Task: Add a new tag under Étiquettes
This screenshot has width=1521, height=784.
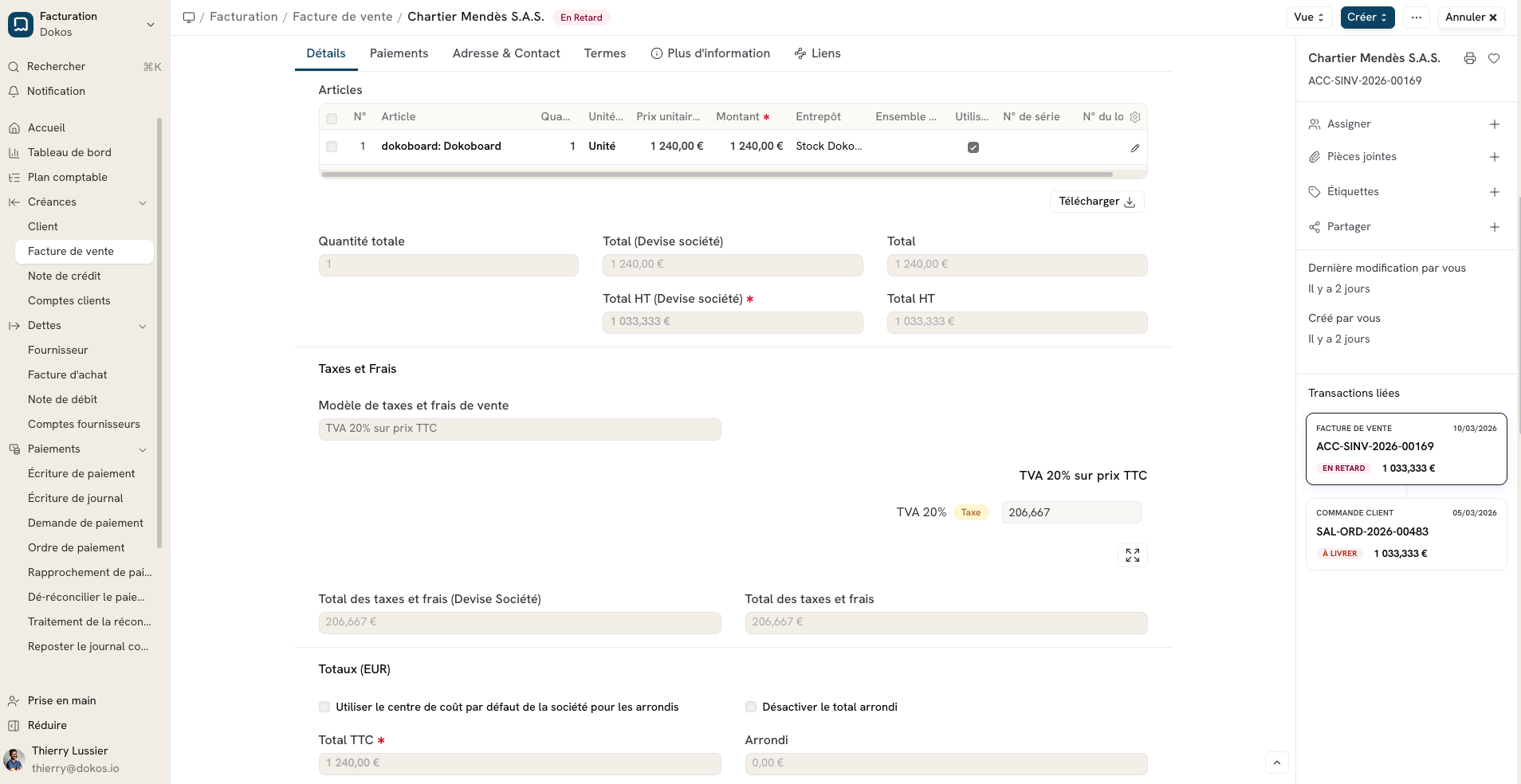Action: pos(1495,191)
